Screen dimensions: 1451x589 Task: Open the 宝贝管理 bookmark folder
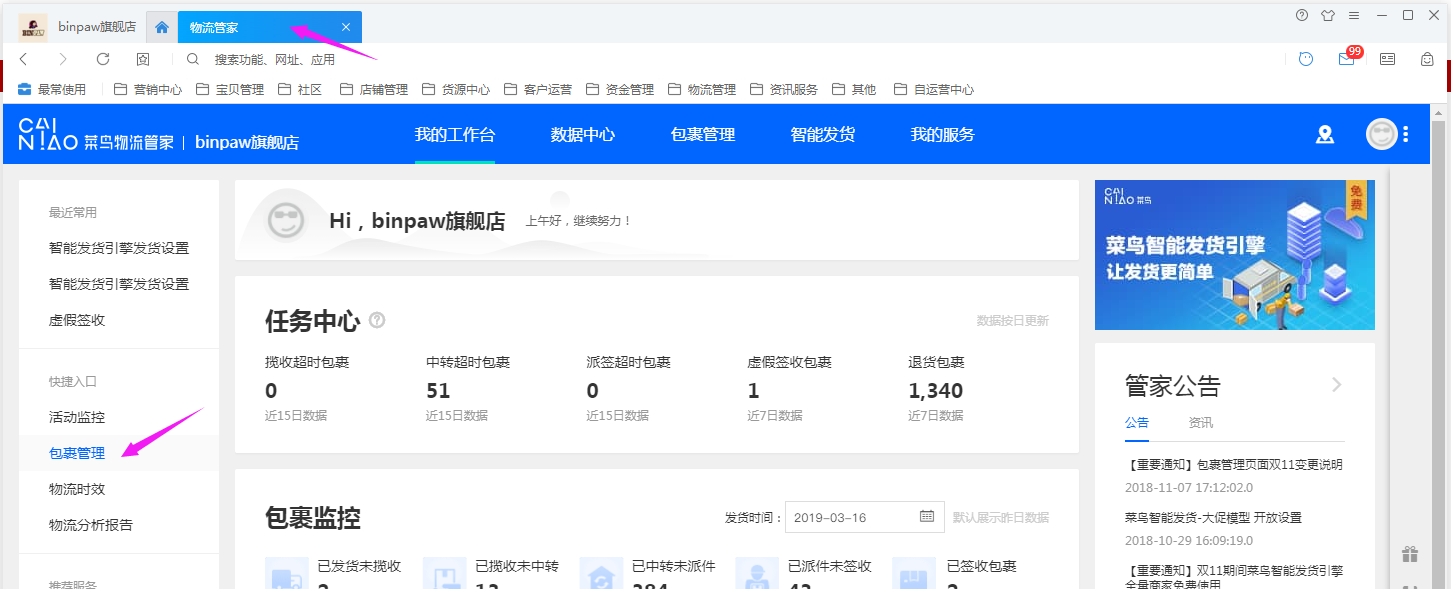[x=230, y=89]
